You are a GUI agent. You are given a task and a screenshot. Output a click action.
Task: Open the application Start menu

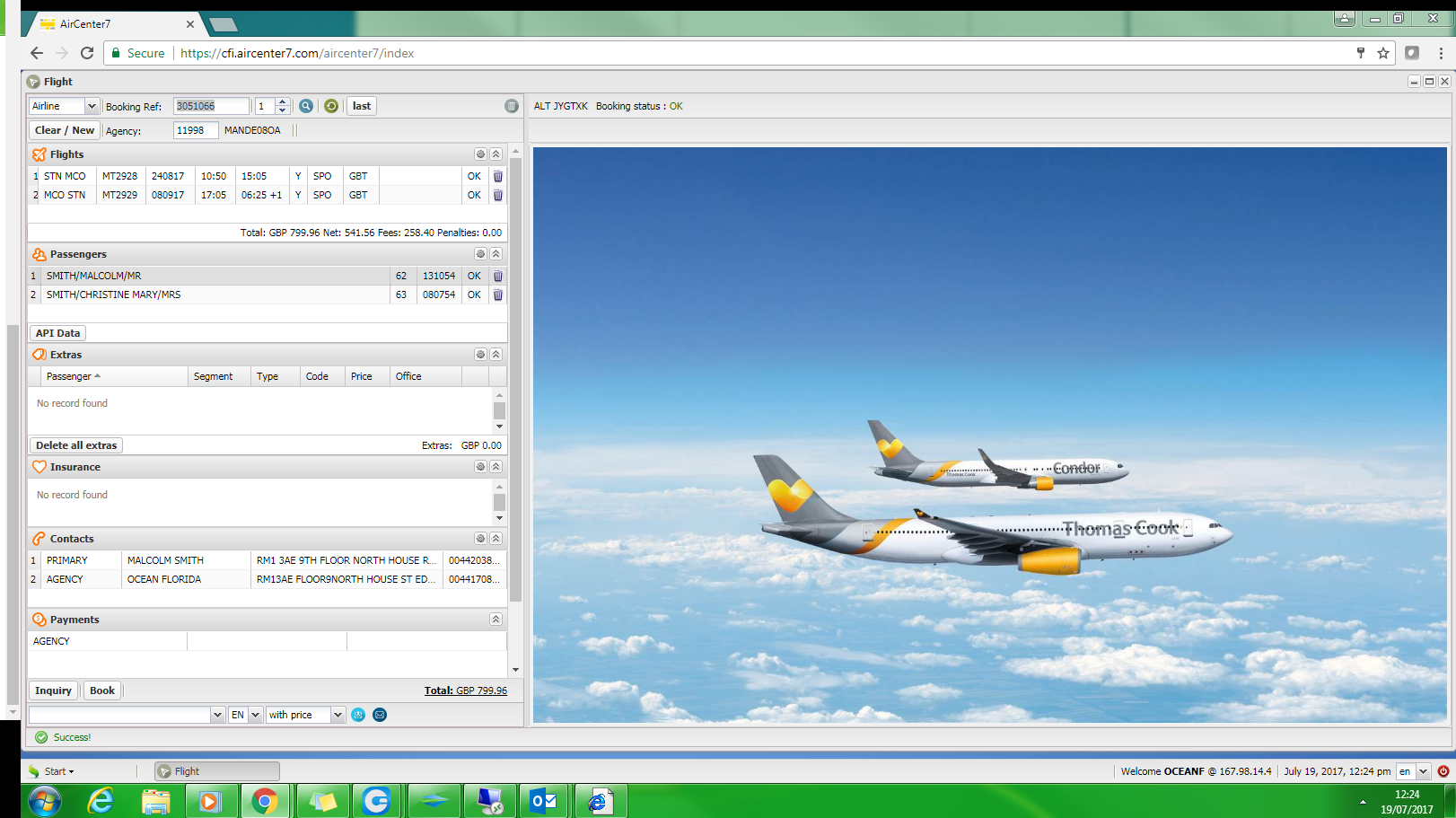[x=51, y=771]
